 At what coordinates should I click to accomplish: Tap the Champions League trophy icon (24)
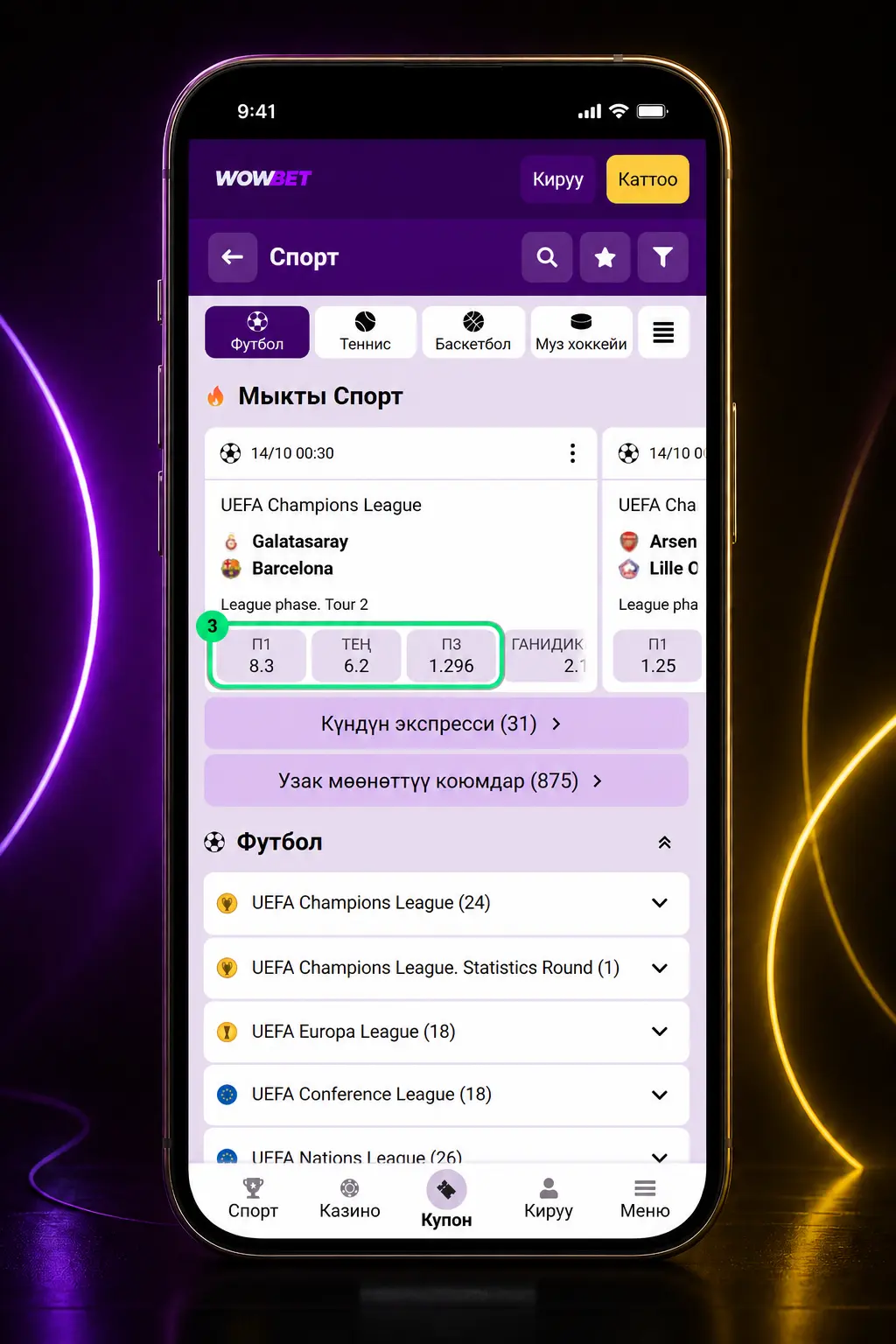227,903
